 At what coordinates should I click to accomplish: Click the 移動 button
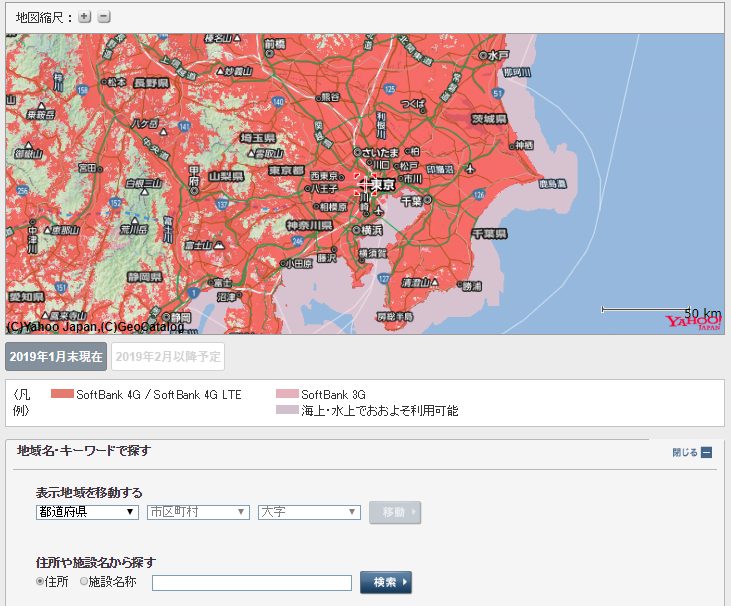(395, 512)
